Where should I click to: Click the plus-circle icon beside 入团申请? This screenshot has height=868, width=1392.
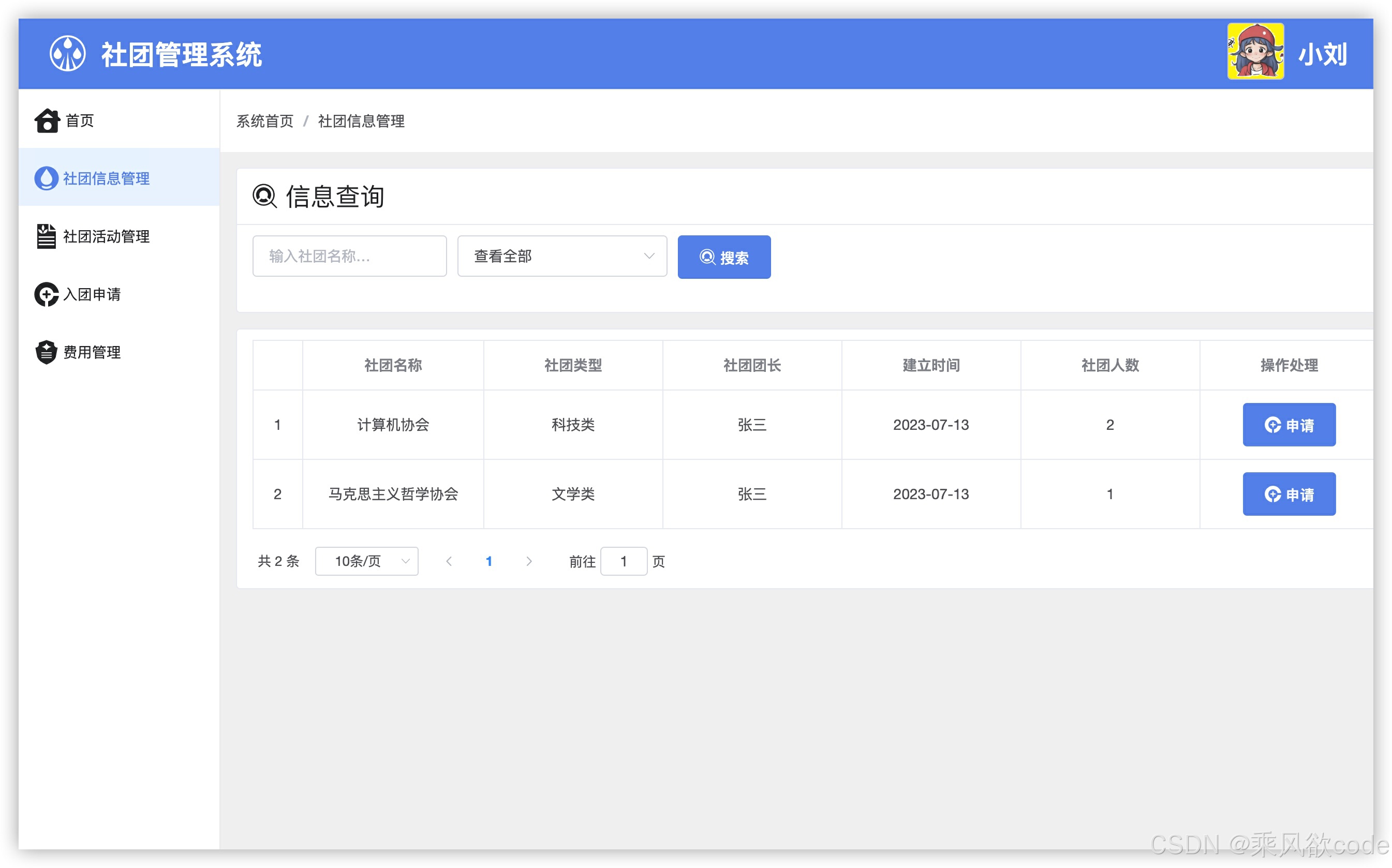pos(47,294)
